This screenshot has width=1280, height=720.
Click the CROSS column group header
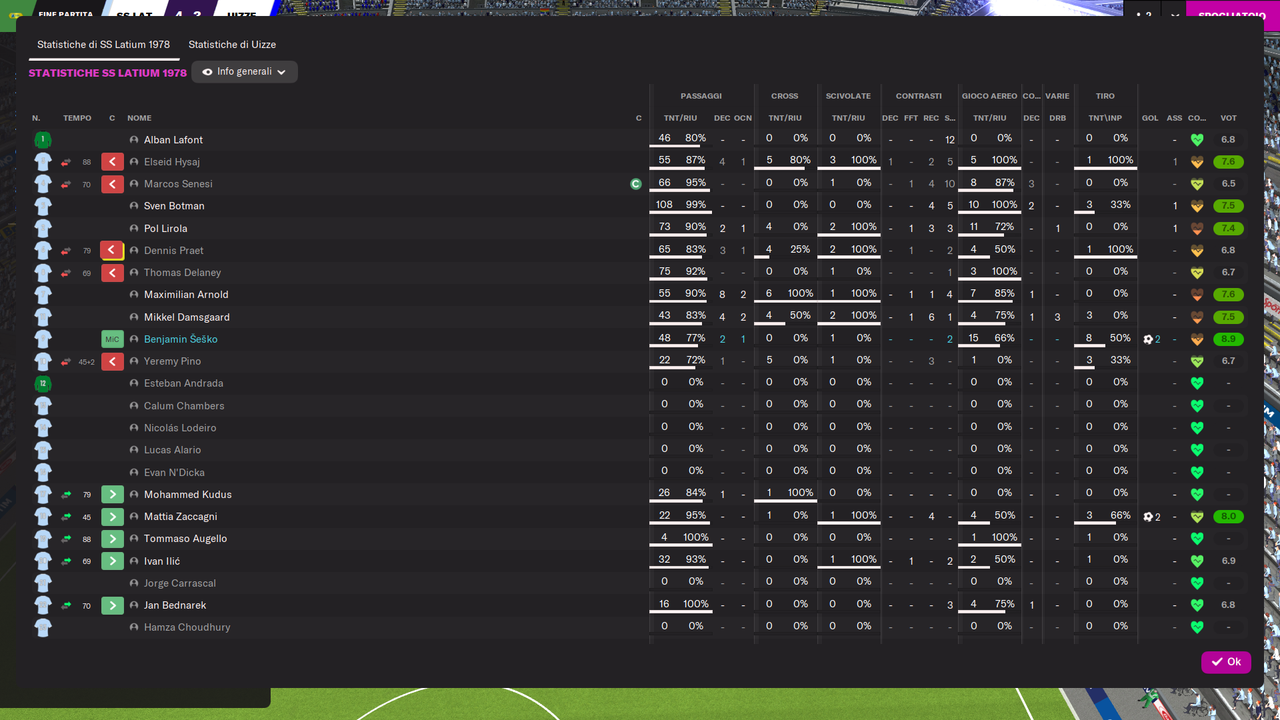(785, 96)
